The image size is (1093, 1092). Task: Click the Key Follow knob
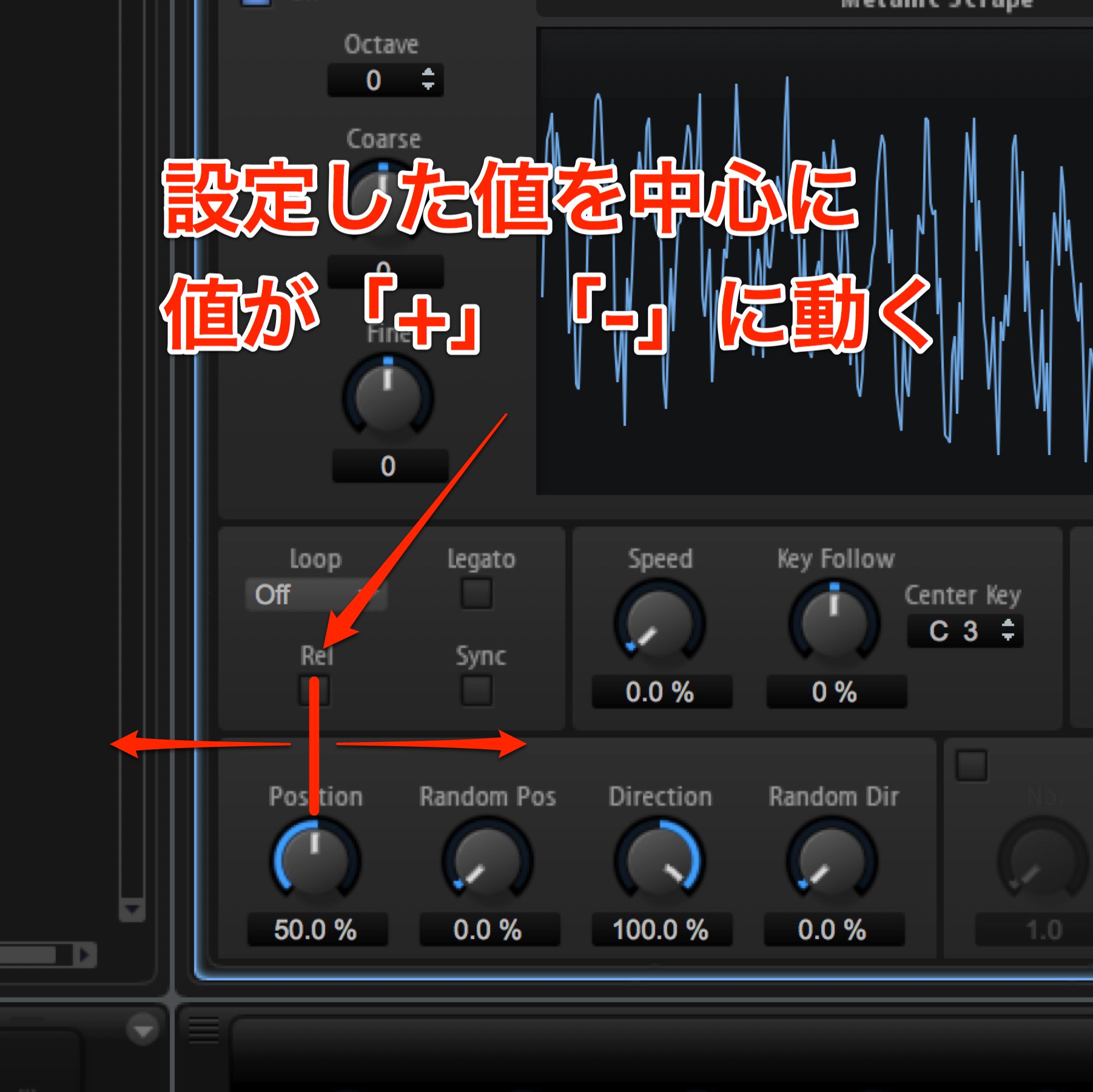pos(834,622)
